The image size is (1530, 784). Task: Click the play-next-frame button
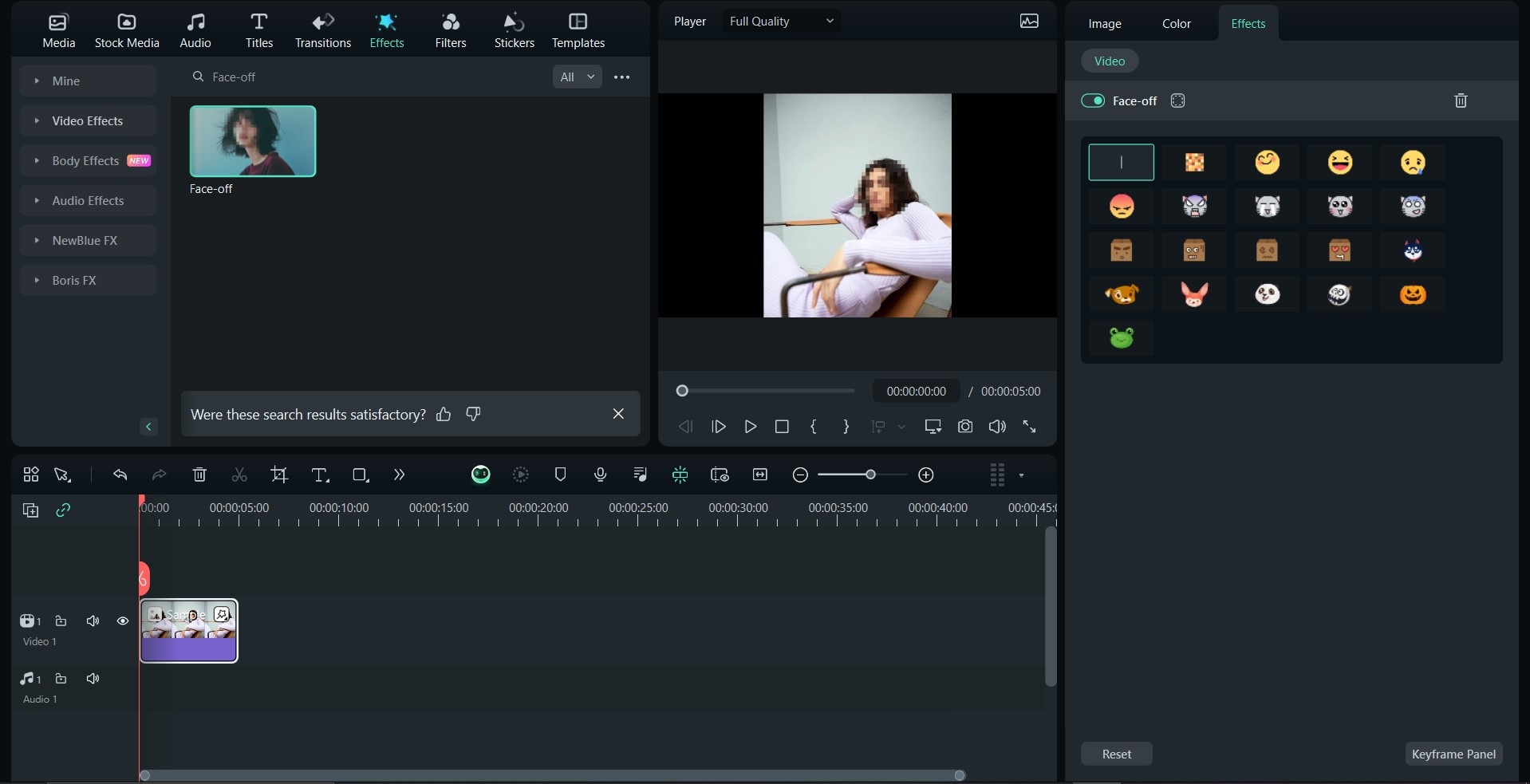coord(718,427)
